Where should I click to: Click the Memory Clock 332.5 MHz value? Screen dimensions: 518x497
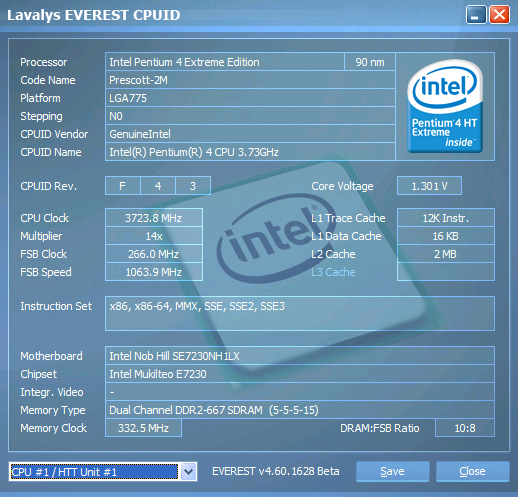coord(143,428)
